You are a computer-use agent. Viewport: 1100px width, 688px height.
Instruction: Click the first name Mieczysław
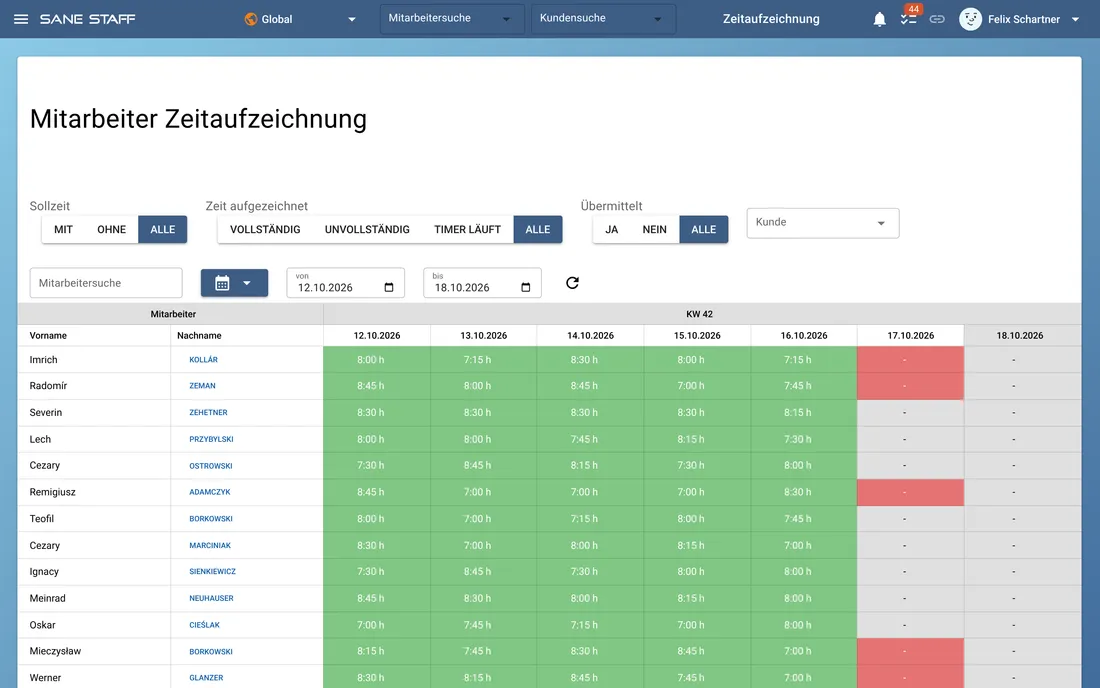click(x=55, y=652)
